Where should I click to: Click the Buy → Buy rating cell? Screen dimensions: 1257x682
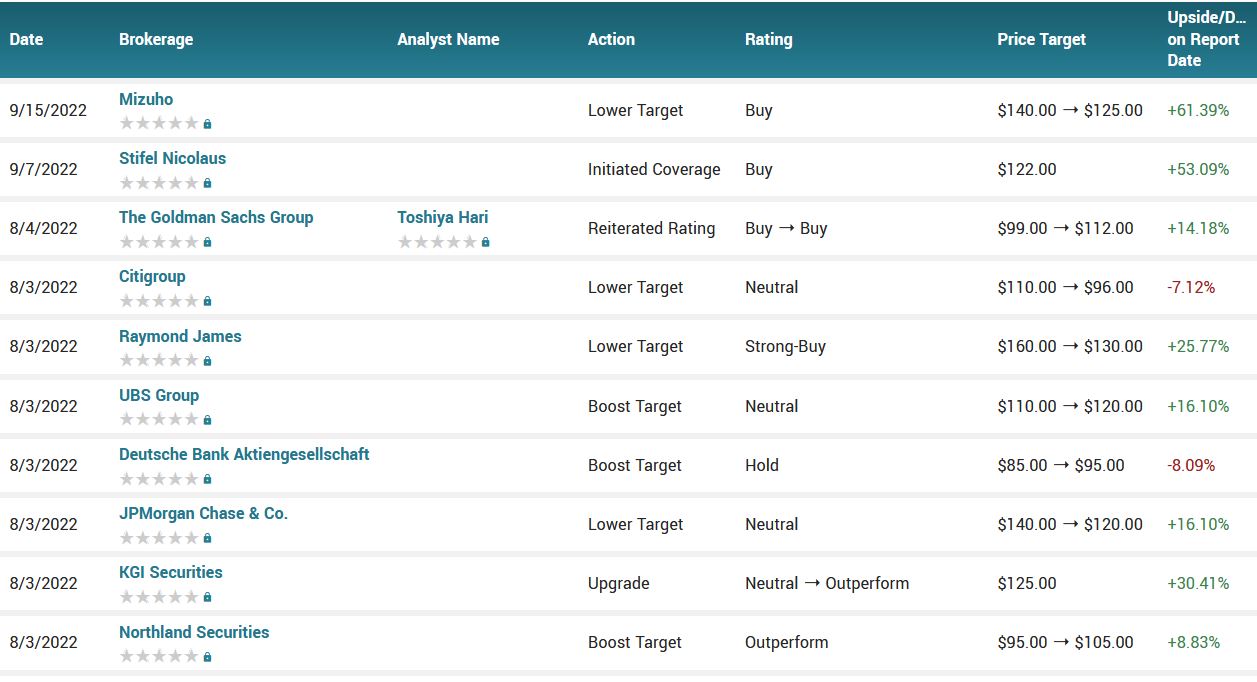point(786,228)
